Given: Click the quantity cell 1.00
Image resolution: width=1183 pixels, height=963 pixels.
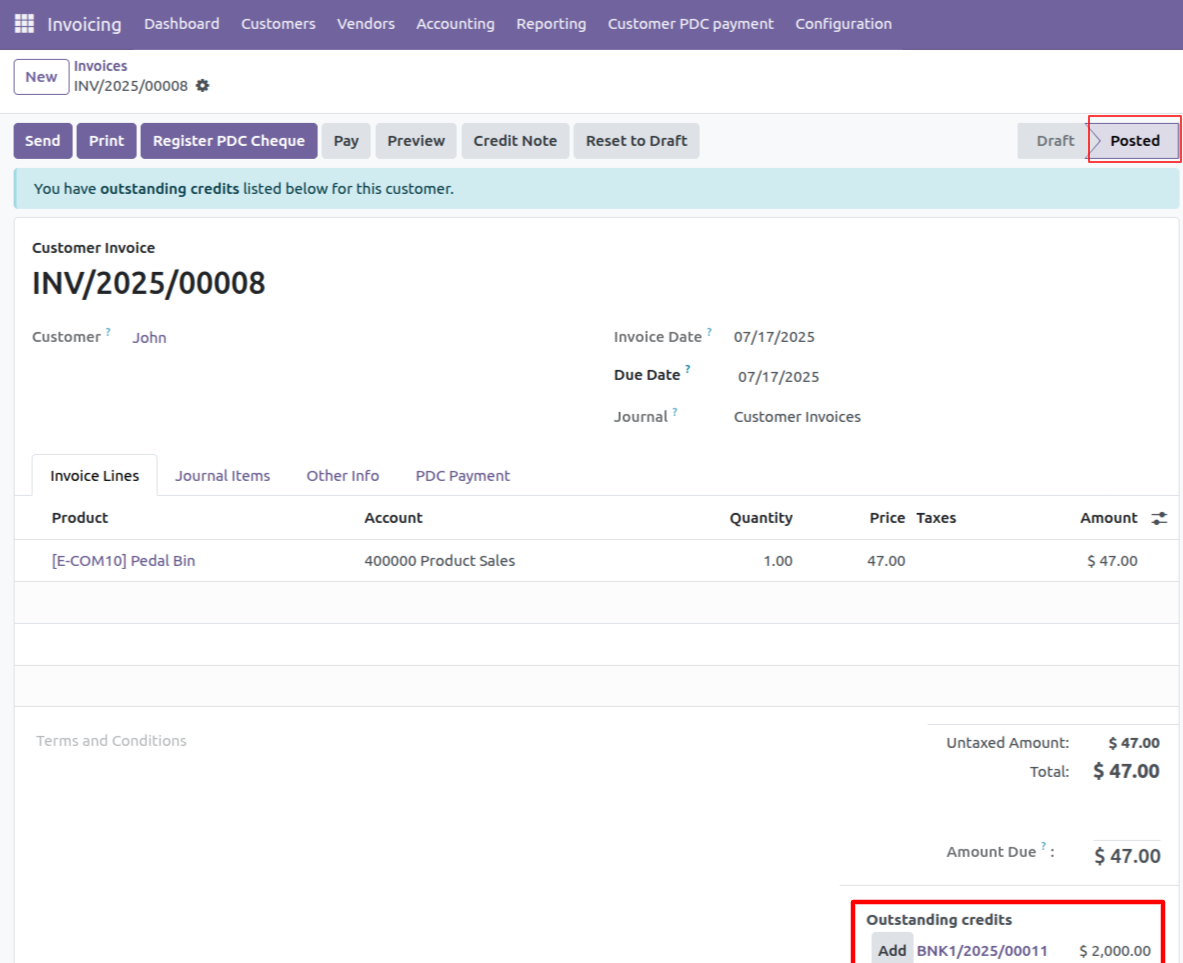Looking at the screenshot, I should coord(778,561).
